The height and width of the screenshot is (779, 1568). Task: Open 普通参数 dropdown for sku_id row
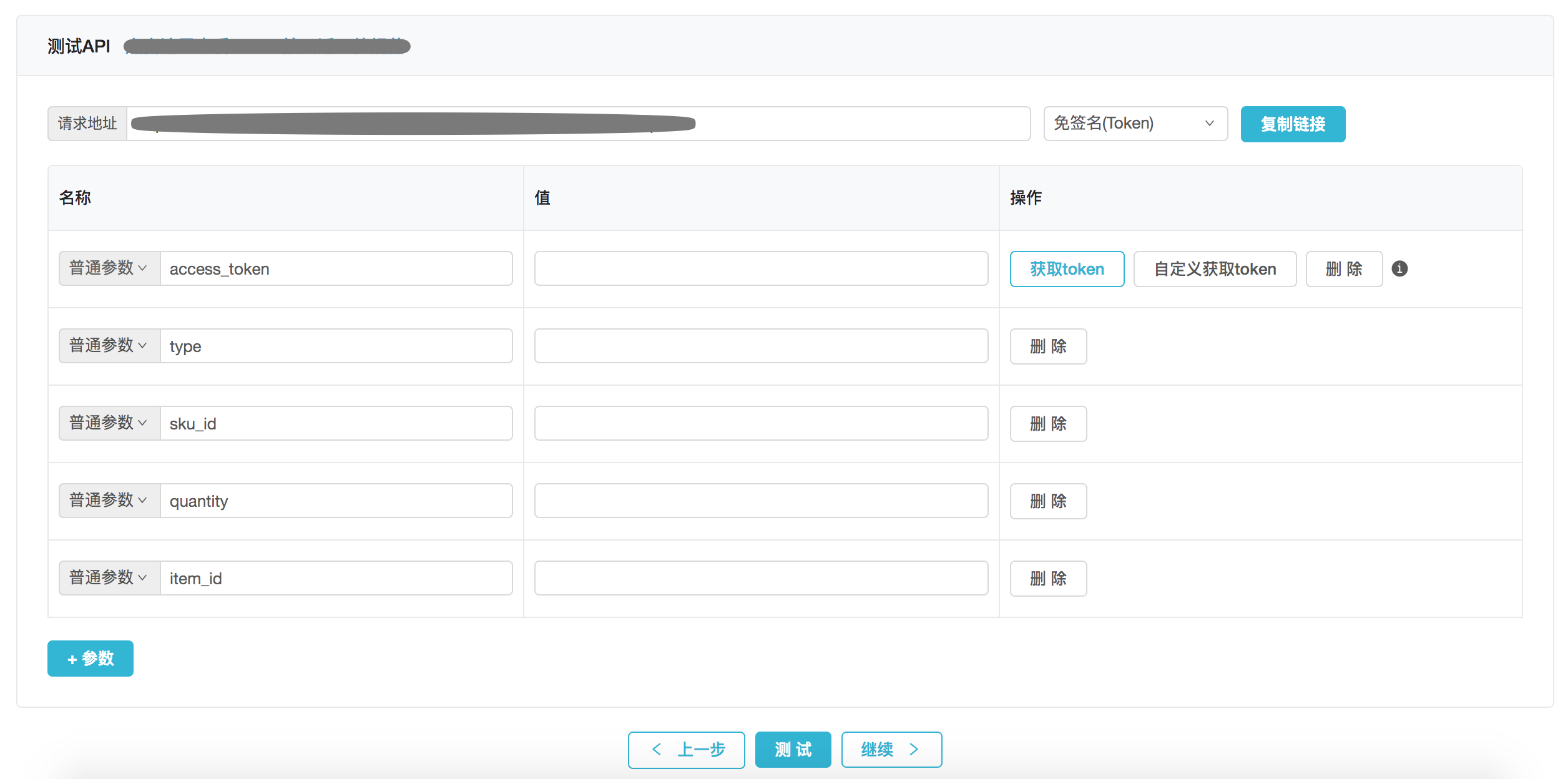click(x=109, y=423)
